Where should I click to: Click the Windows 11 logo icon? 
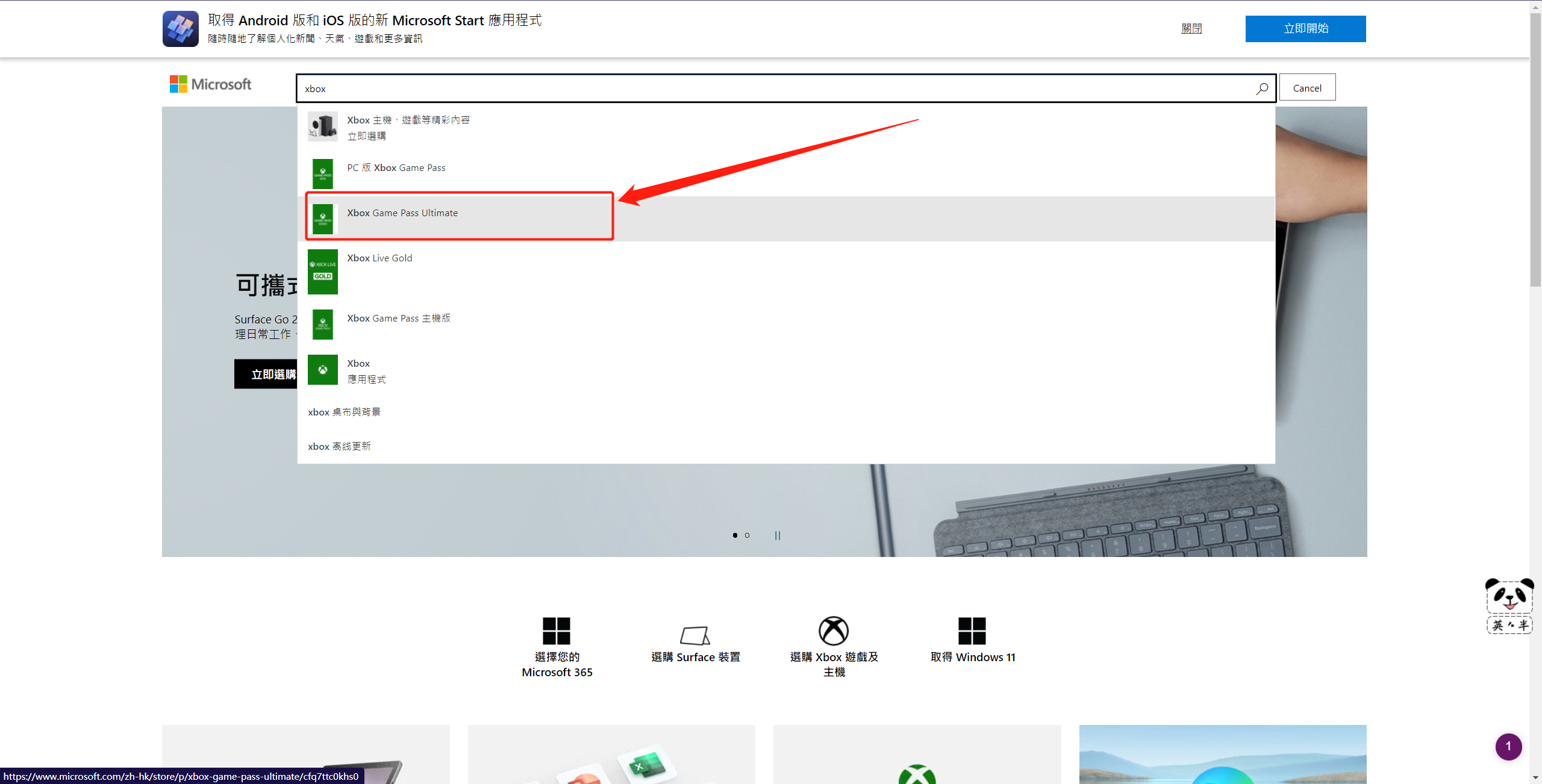click(972, 631)
